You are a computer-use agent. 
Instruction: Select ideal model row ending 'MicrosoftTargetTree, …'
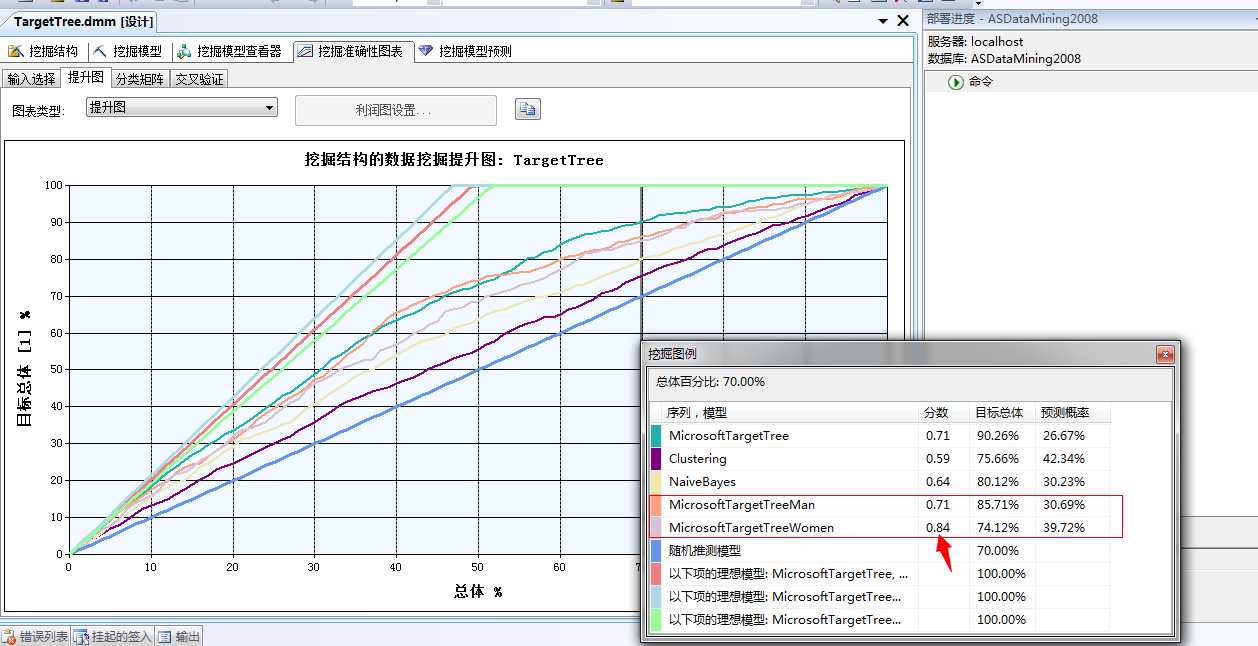(880, 574)
